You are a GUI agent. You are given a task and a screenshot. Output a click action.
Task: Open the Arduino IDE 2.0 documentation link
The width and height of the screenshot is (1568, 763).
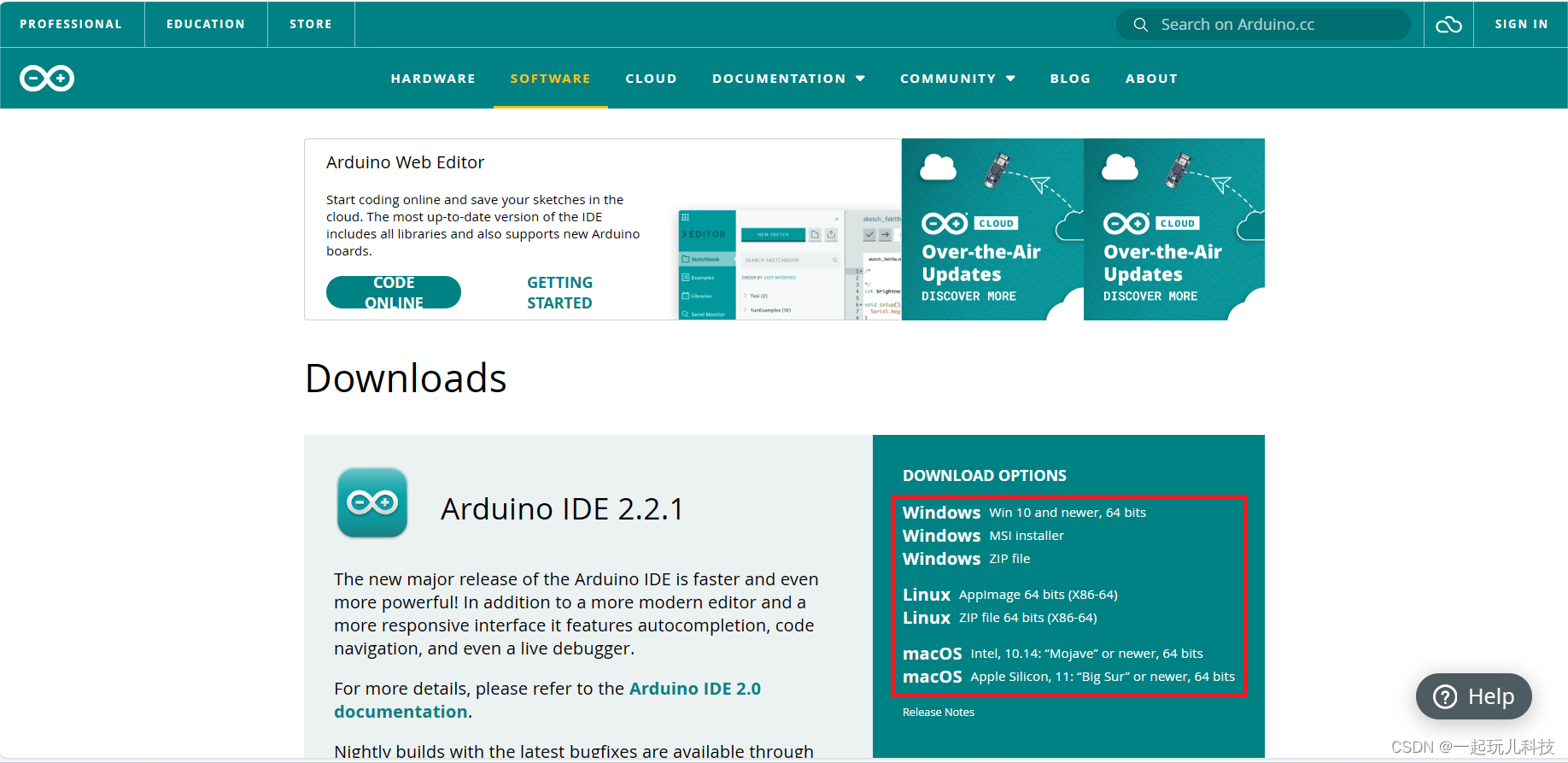547,701
